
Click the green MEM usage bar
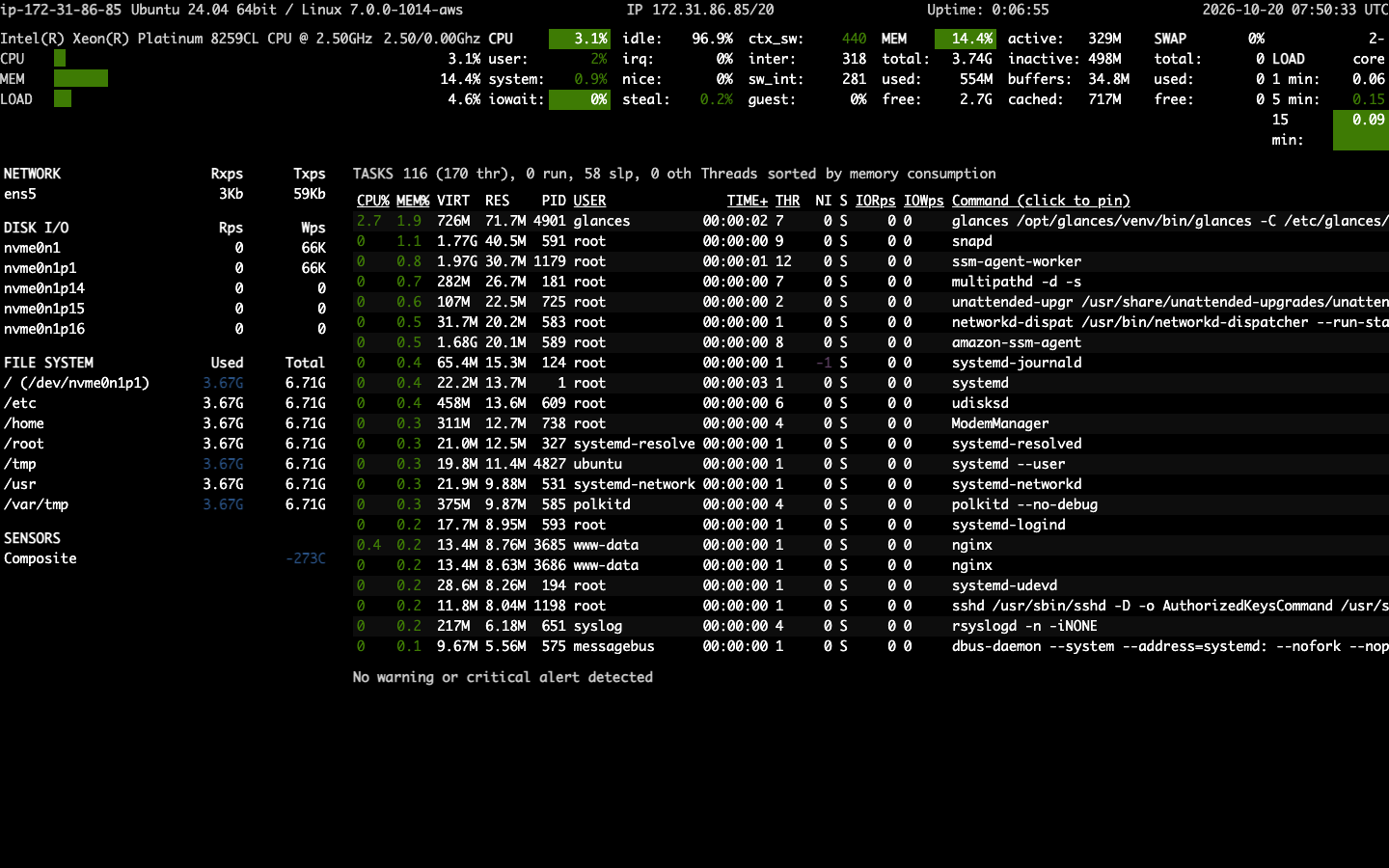[x=81, y=79]
